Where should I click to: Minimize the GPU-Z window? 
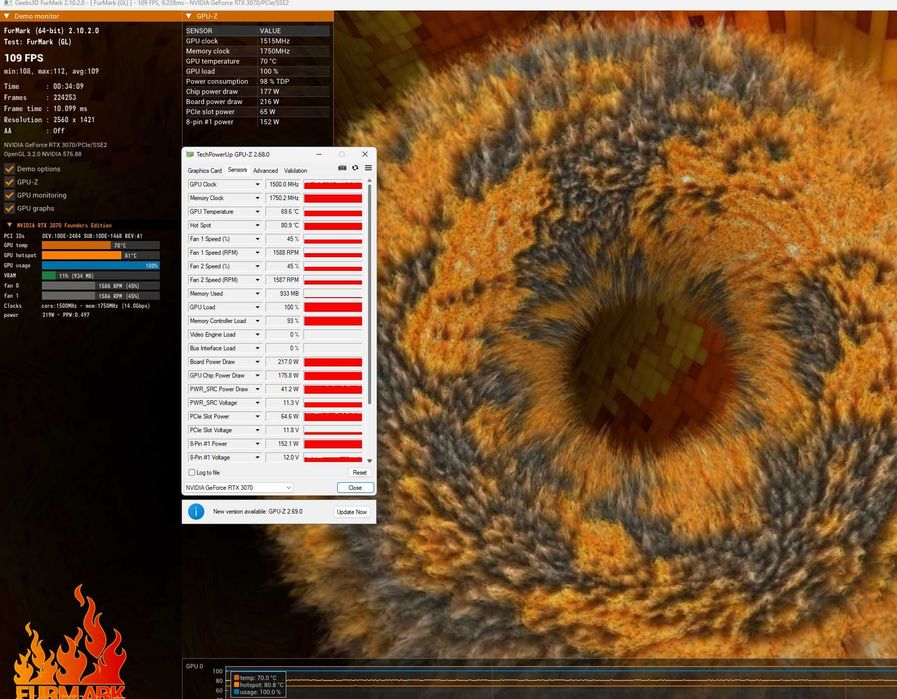(319, 154)
